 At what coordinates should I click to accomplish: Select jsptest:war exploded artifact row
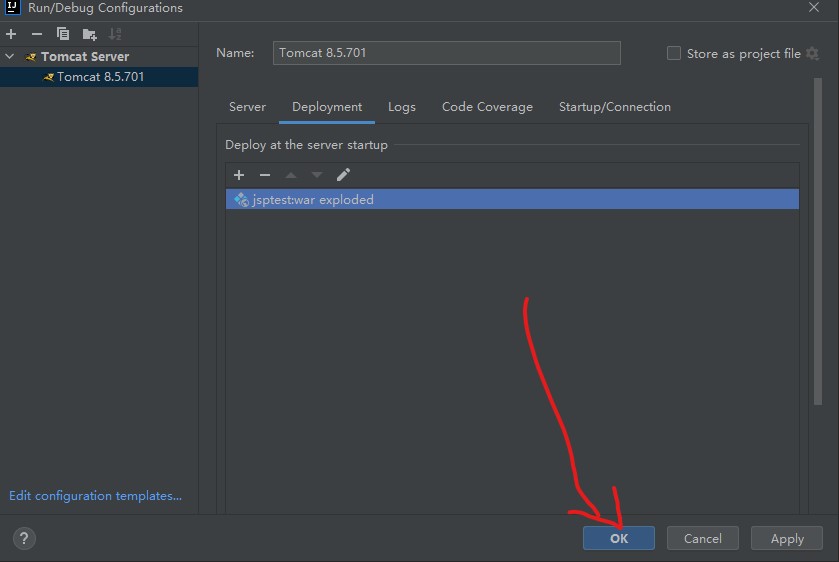(512, 199)
